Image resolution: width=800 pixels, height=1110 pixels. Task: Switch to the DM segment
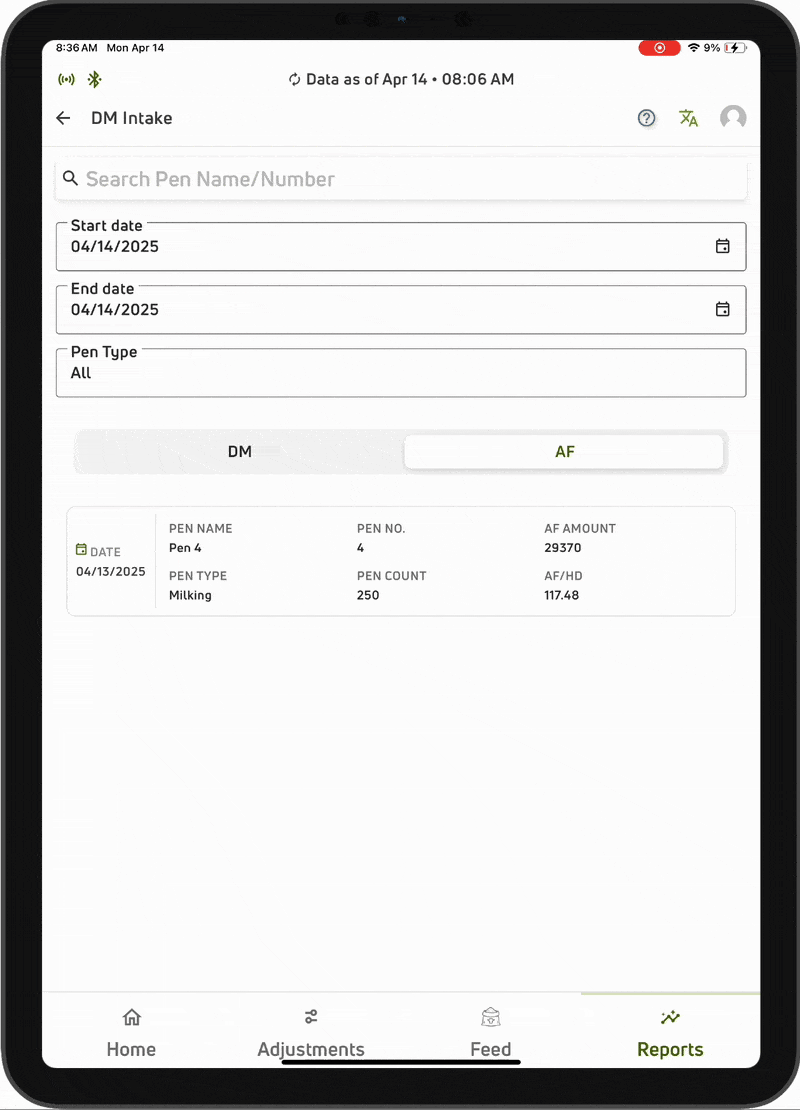pos(240,452)
